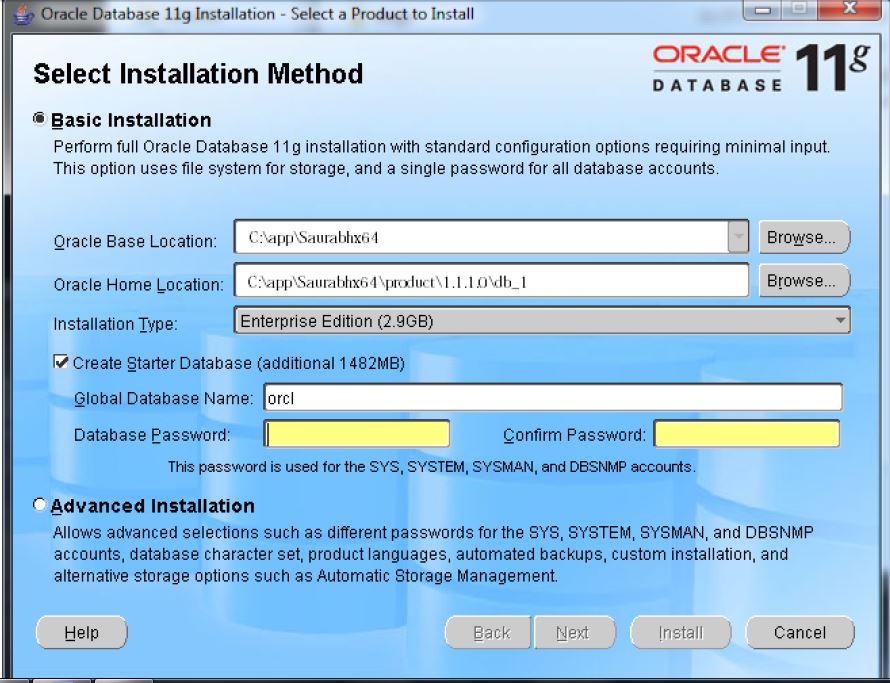Image resolution: width=890 pixels, height=683 pixels.
Task: Select the Advanced Installation radio button
Action: [x=39, y=504]
